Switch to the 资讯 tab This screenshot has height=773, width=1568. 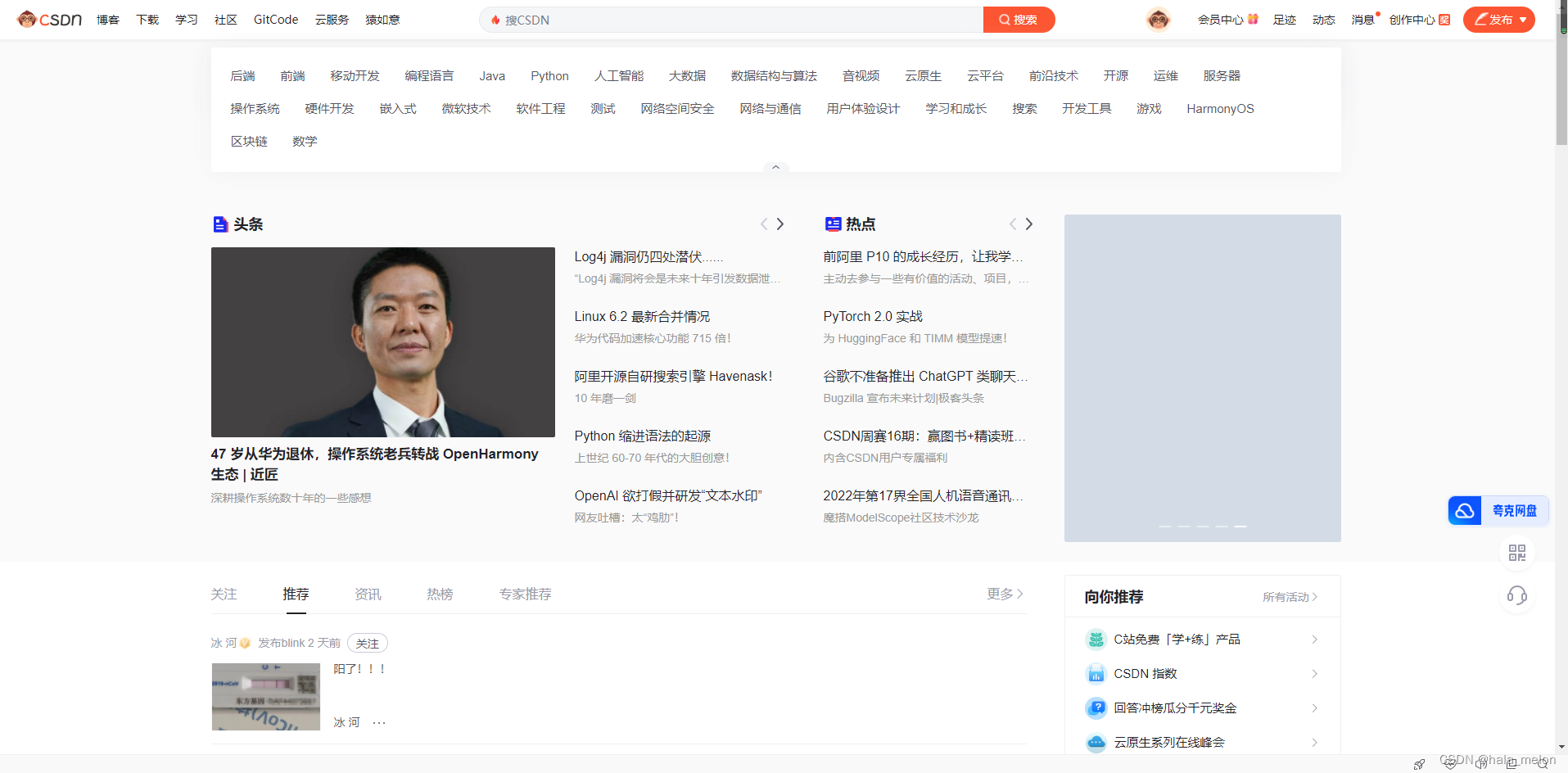coord(368,594)
